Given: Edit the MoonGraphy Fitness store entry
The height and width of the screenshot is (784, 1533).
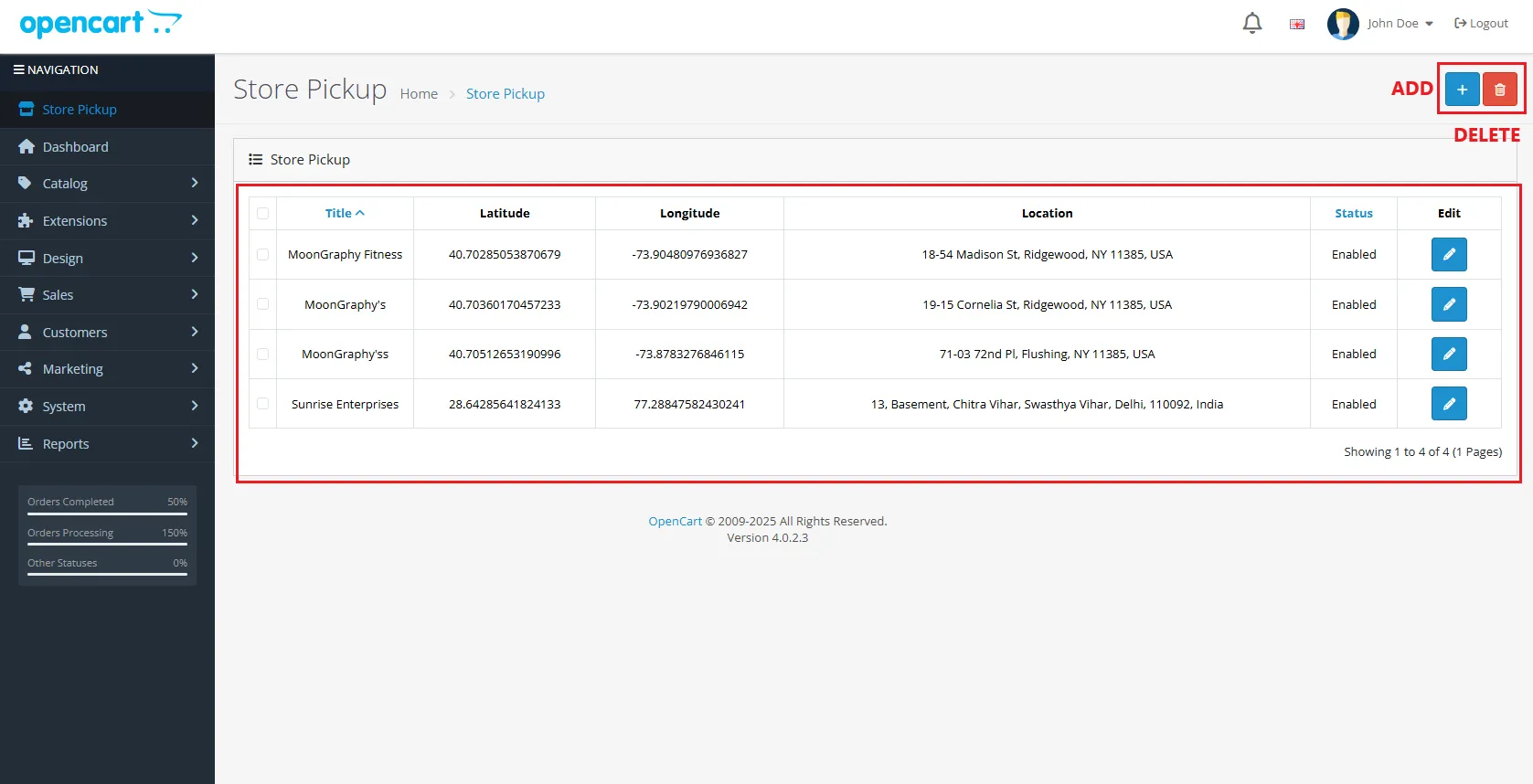Looking at the screenshot, I should [x=1448, y=255].
